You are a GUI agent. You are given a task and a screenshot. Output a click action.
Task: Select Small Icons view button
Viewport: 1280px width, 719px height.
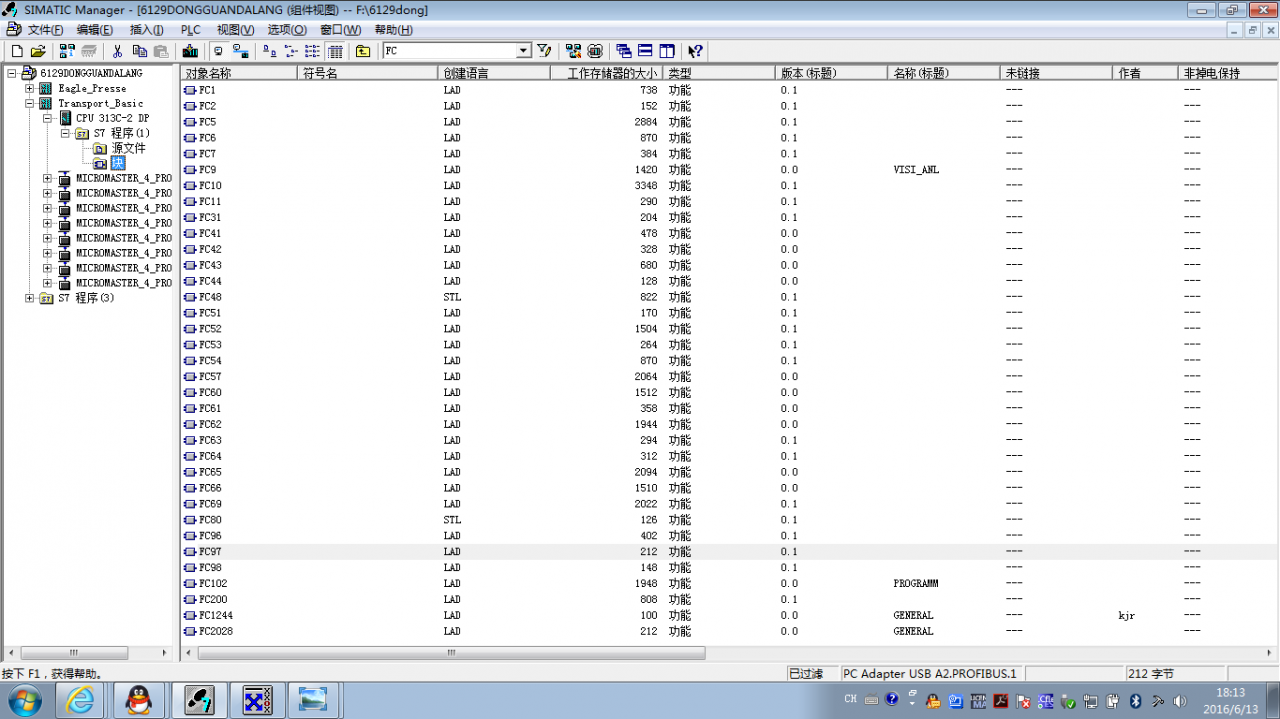[292, 51]
